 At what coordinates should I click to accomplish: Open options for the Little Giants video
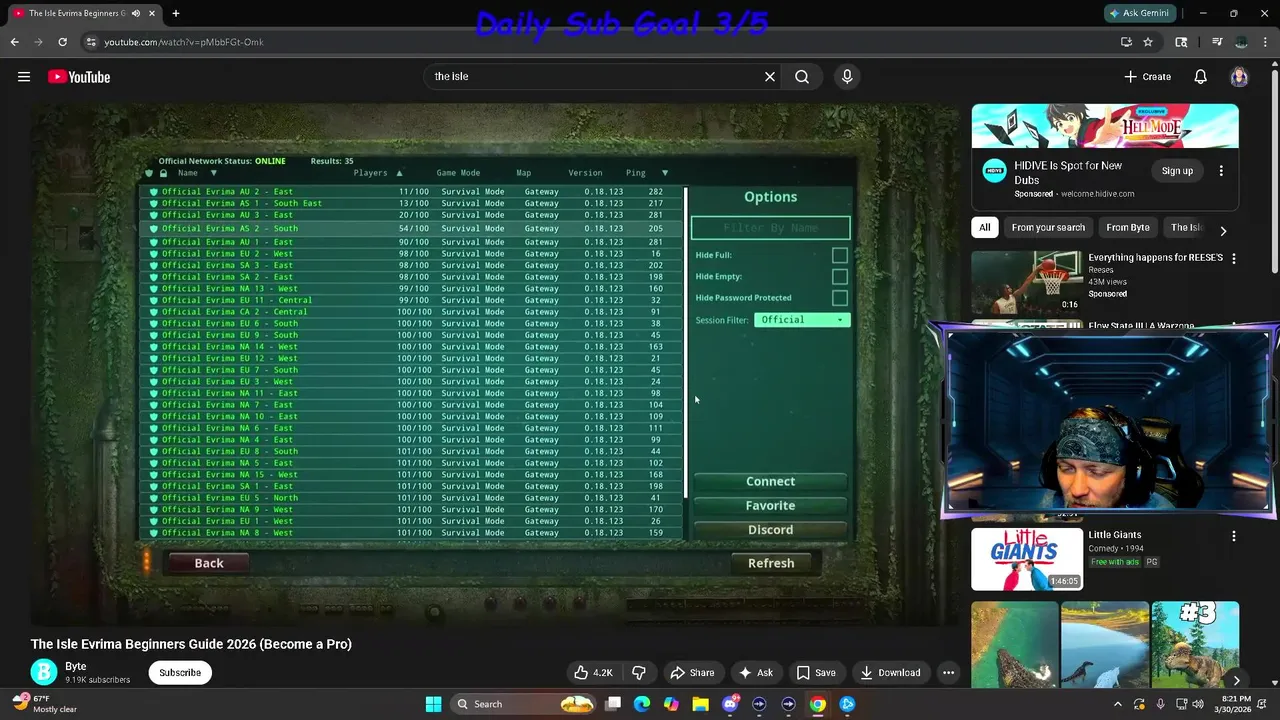tap(1233, 536)
